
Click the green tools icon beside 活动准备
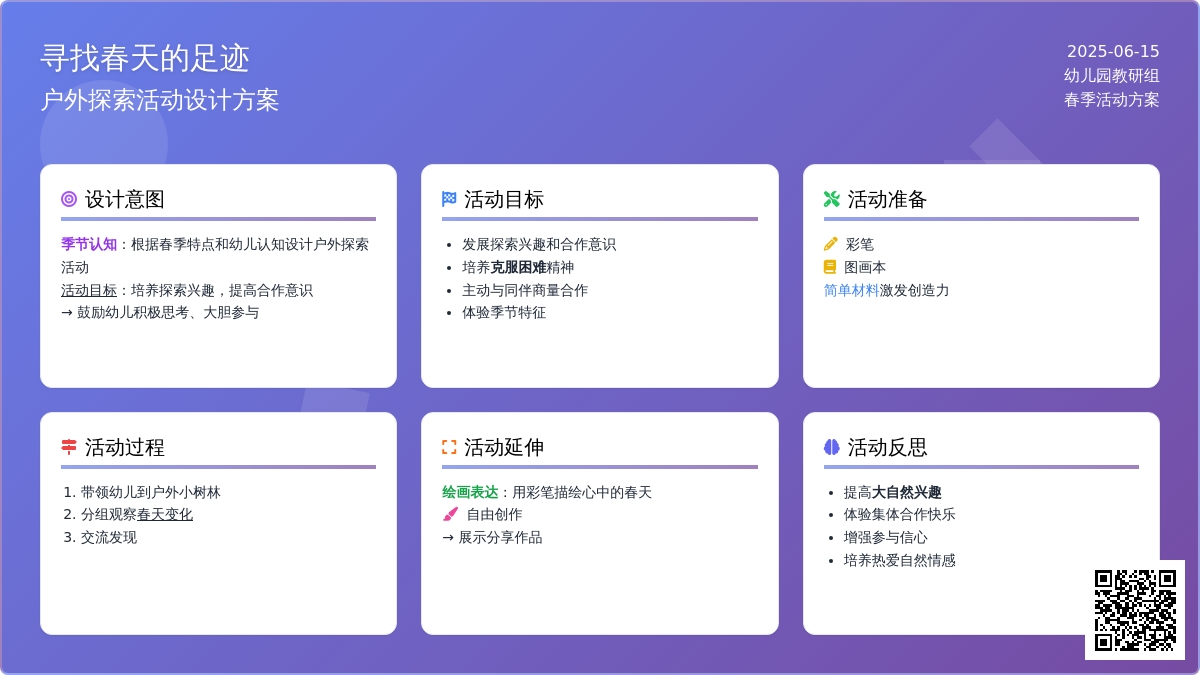832,199
